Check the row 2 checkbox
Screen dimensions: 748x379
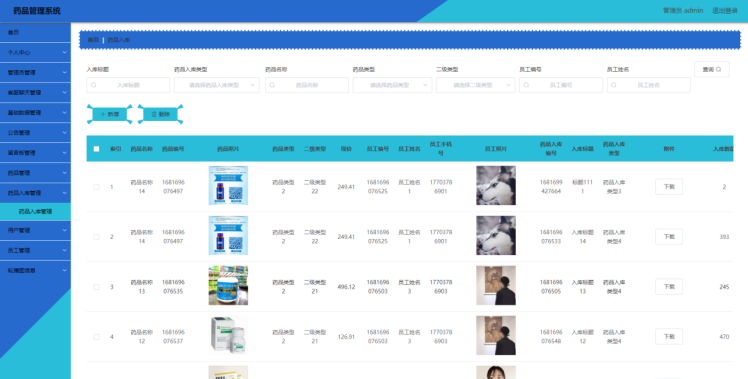[x=96, y=237]
